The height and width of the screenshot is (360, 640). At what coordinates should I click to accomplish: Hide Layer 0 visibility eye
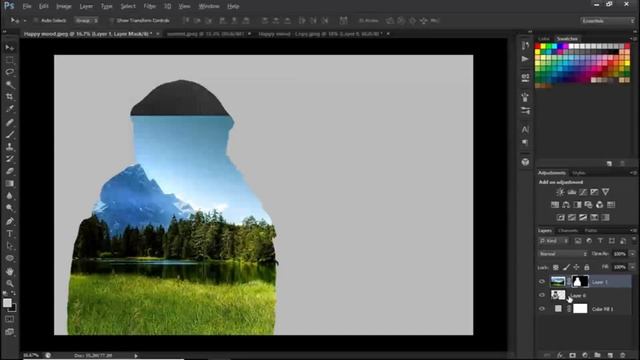pyautogui.click(x=542, y=295)
